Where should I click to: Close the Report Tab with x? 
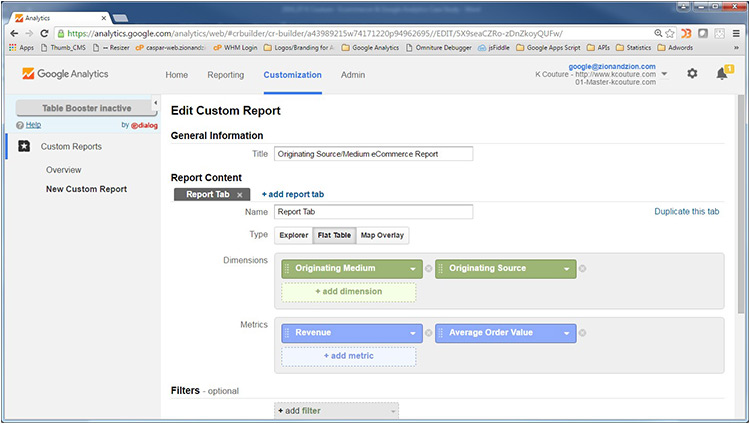pyautogui.click(x=240, y=195)
